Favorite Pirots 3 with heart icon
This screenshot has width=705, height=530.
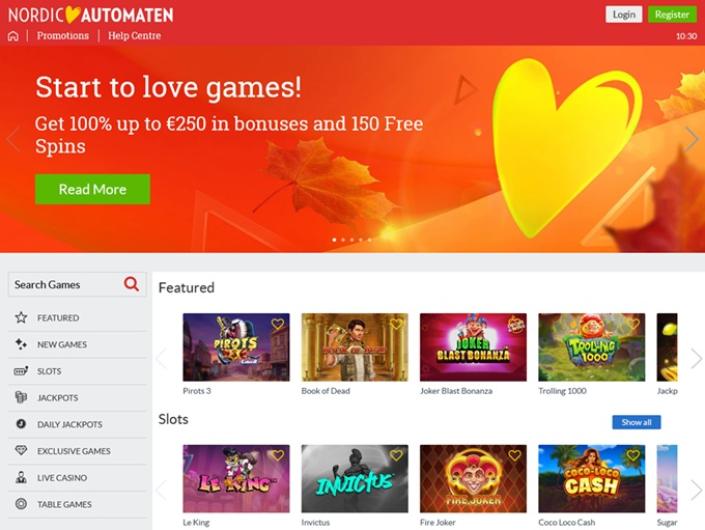(x=278, y=324)
